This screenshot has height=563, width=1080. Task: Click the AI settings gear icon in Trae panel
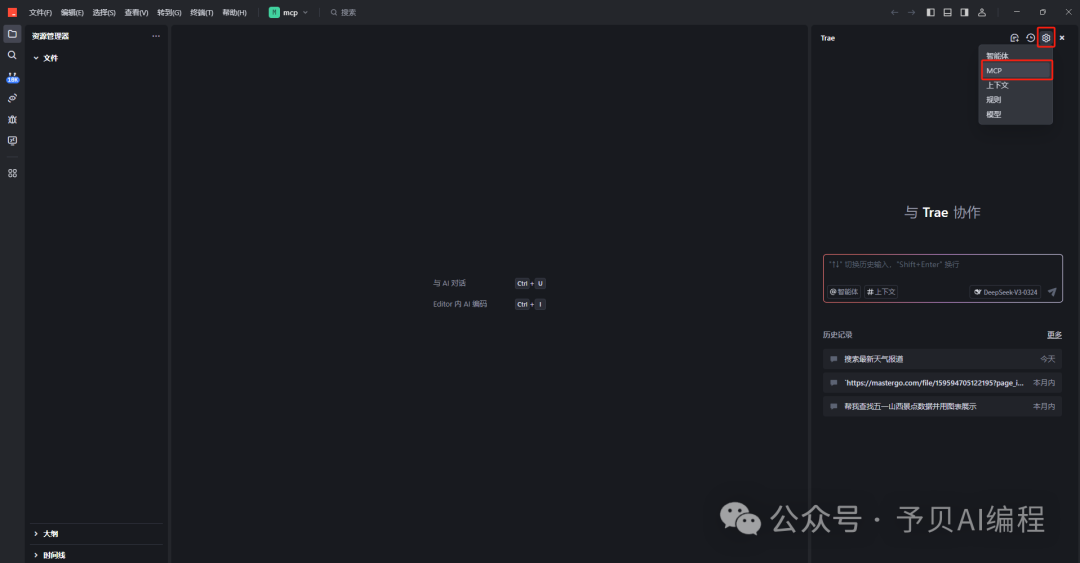tap(1046, 38)
